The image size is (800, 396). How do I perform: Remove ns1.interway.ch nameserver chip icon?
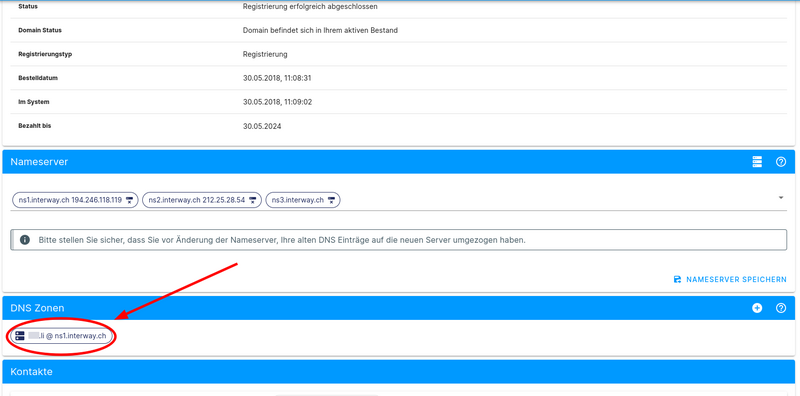pos(130,201)
